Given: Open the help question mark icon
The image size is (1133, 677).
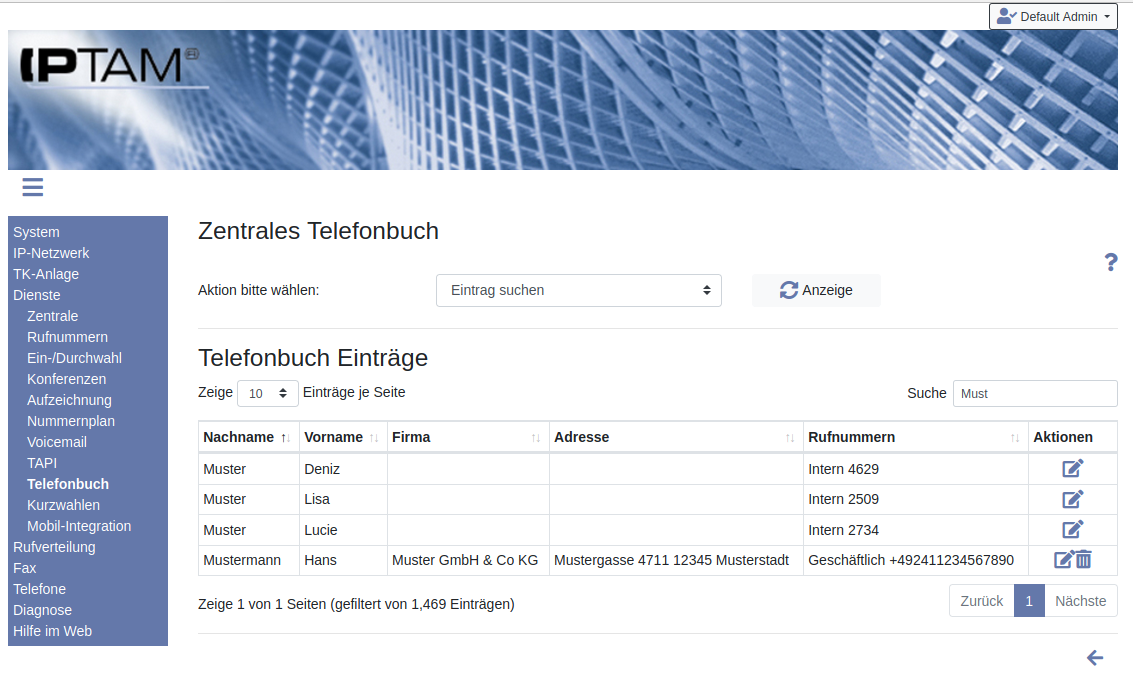Looking at the screenshot, I should coord(1110,263).
